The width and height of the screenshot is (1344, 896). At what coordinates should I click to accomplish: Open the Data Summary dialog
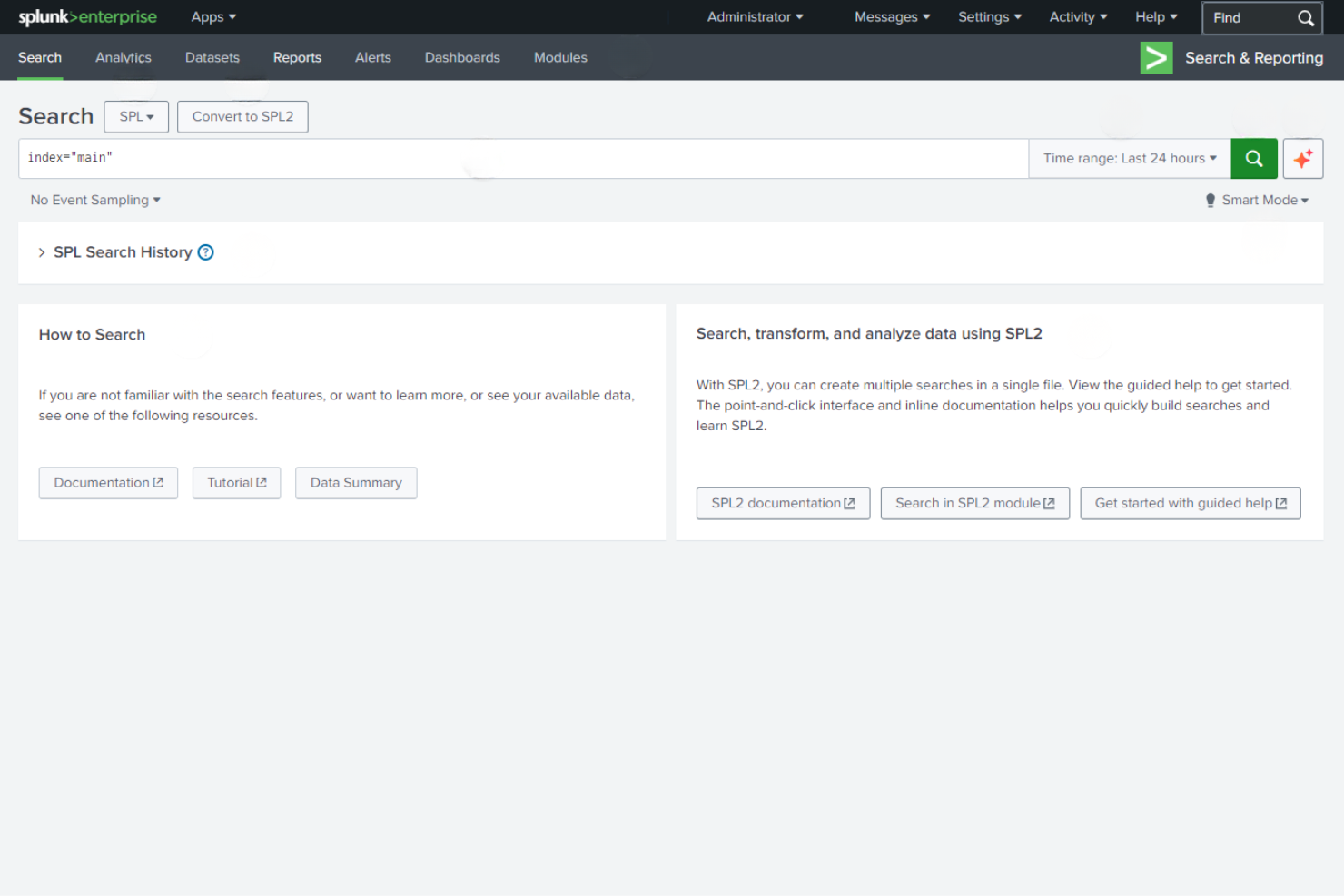(356, 482)
